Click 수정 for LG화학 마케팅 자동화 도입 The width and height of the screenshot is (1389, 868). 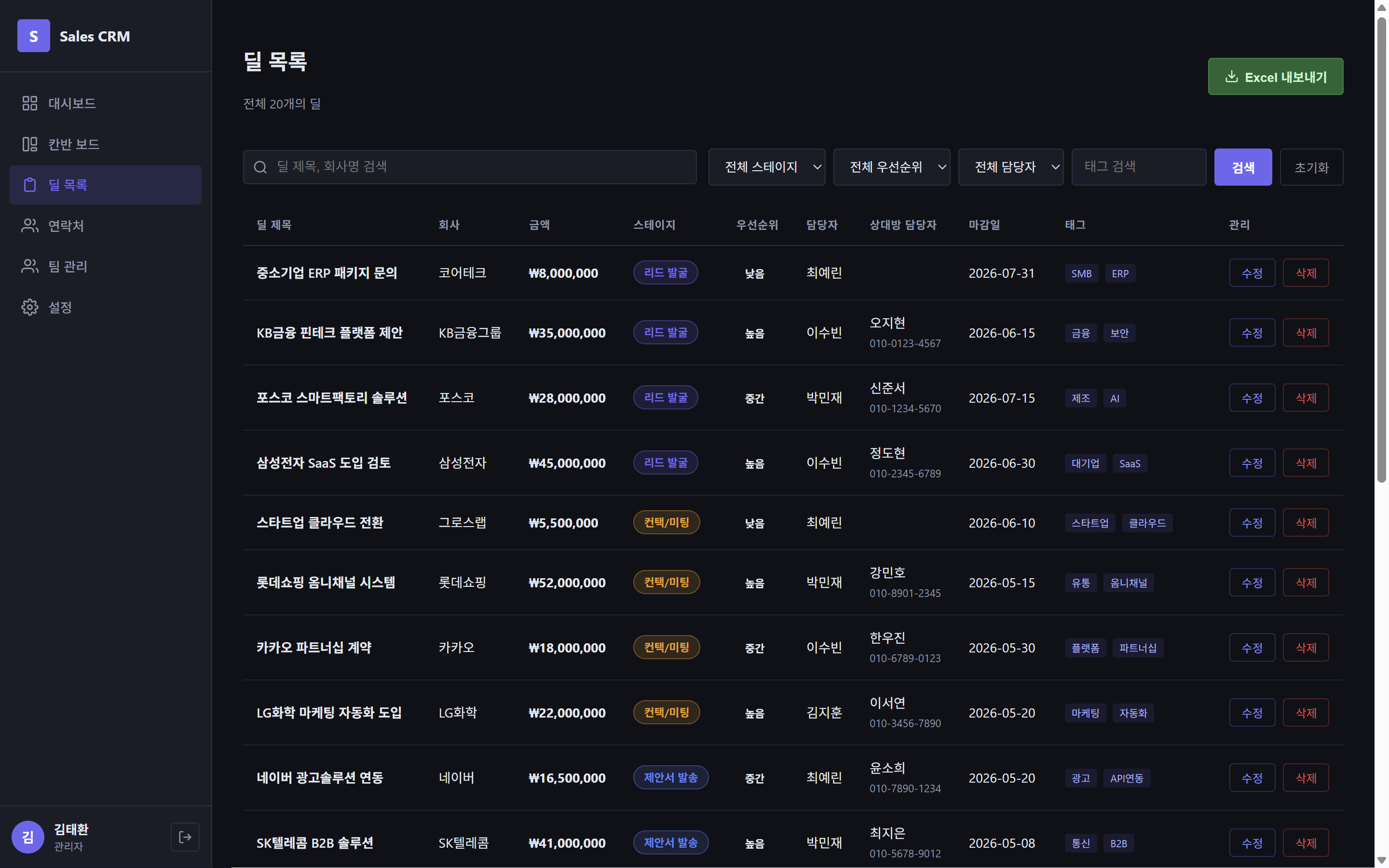(x=1252, y=713)
